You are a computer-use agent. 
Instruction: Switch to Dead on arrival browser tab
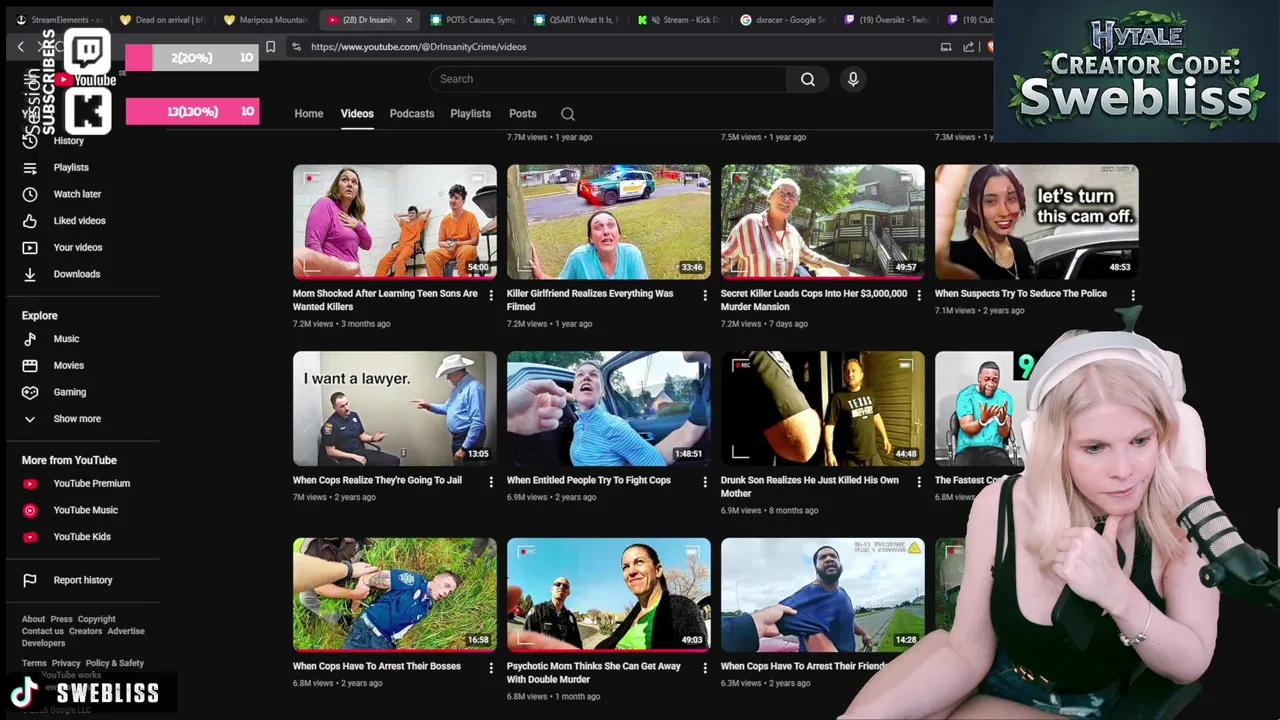tap(163, 20)
